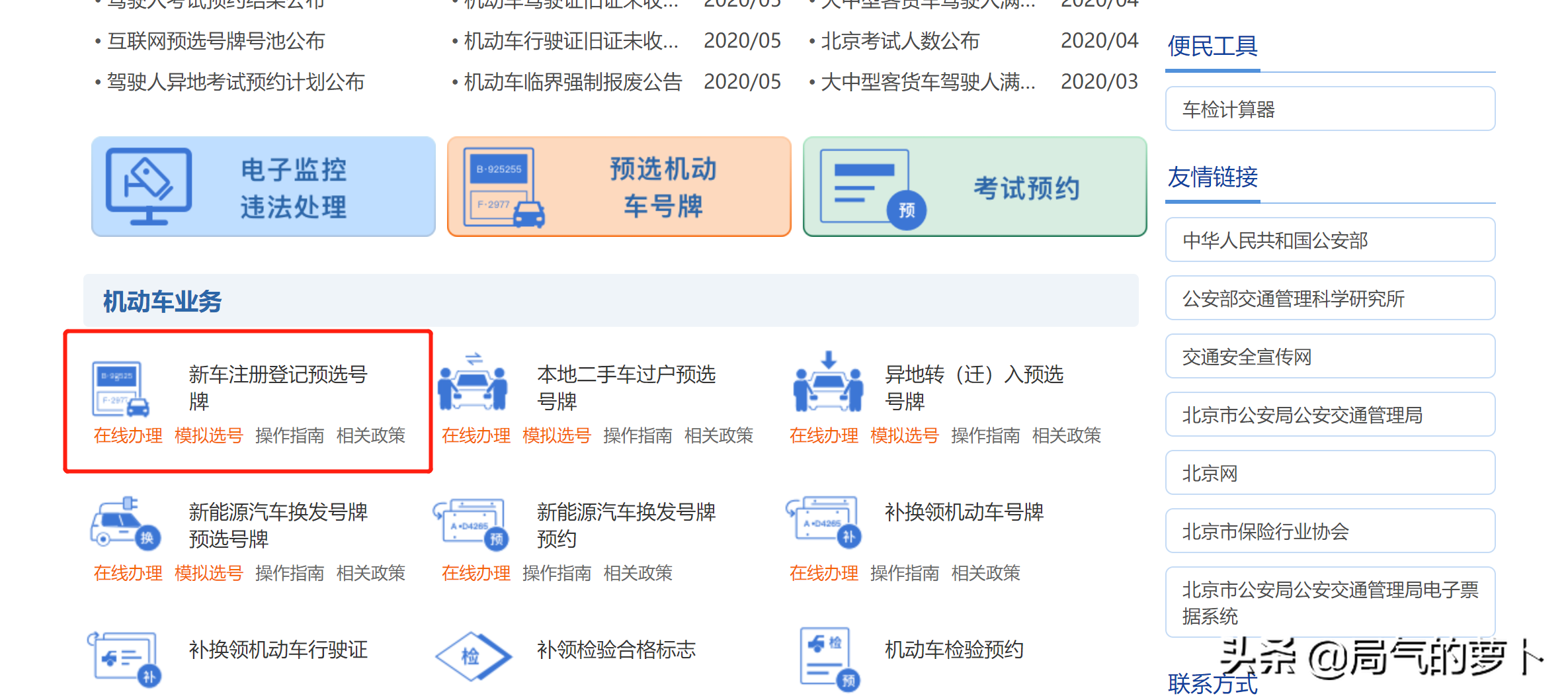Click the 本地二手车过户预选号牌 icon

click(473, 382)
